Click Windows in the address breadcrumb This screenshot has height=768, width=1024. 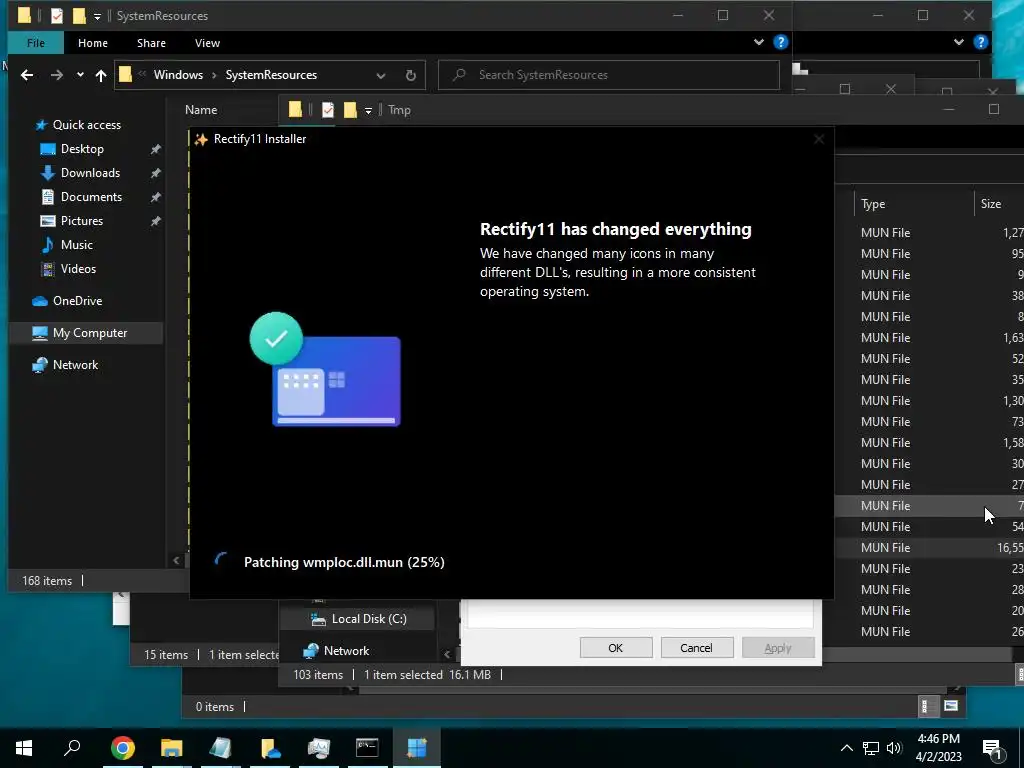(x=178, y=74)
